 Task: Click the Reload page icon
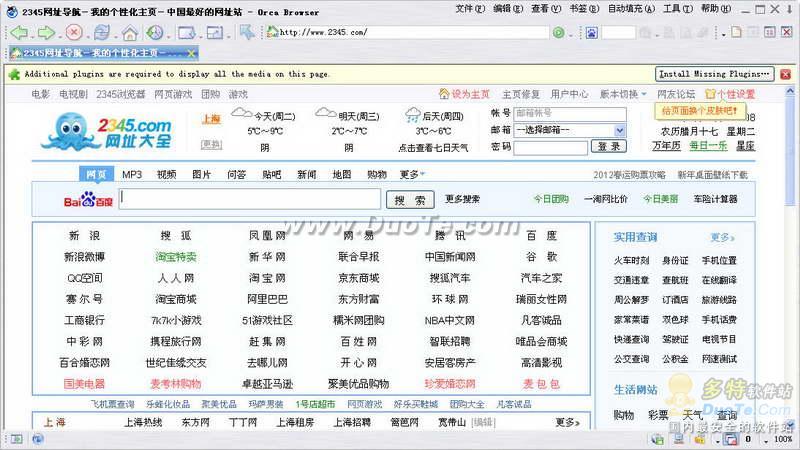[x=101, y=32]
